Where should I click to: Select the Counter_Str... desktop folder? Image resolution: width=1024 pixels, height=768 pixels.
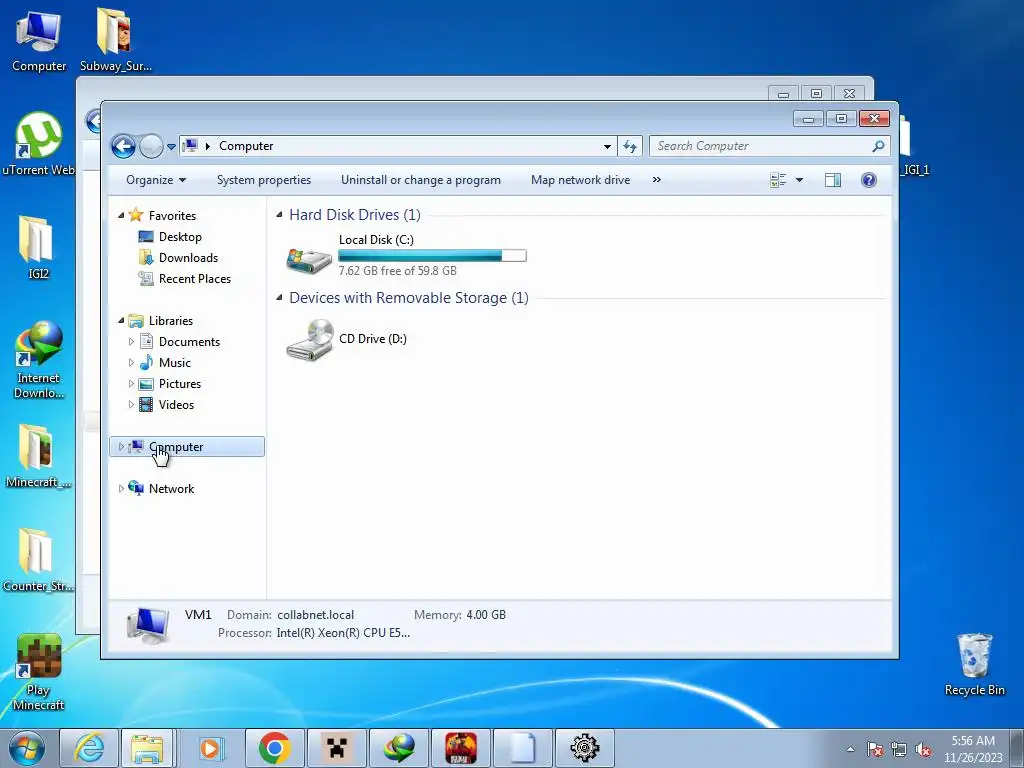coord(38,560)
